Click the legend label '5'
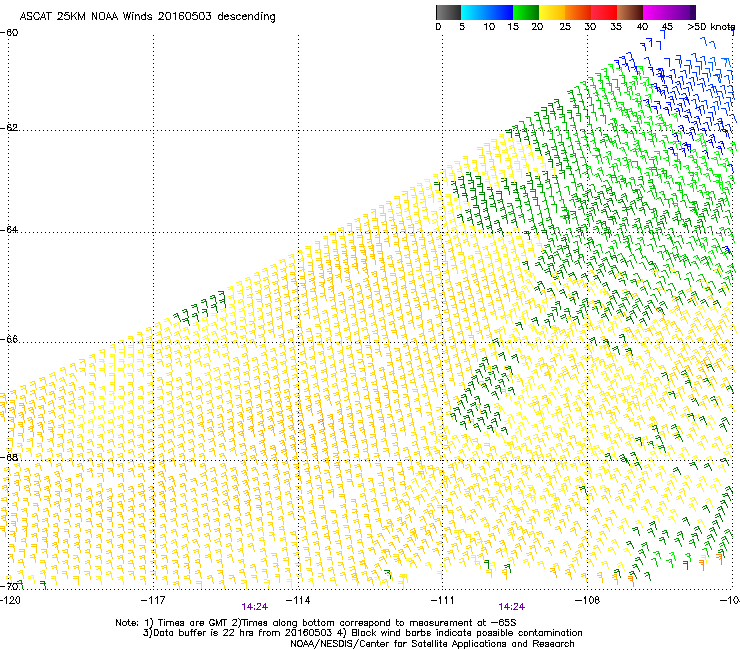Viewport: 740px width, 650px height. [462, 27]
